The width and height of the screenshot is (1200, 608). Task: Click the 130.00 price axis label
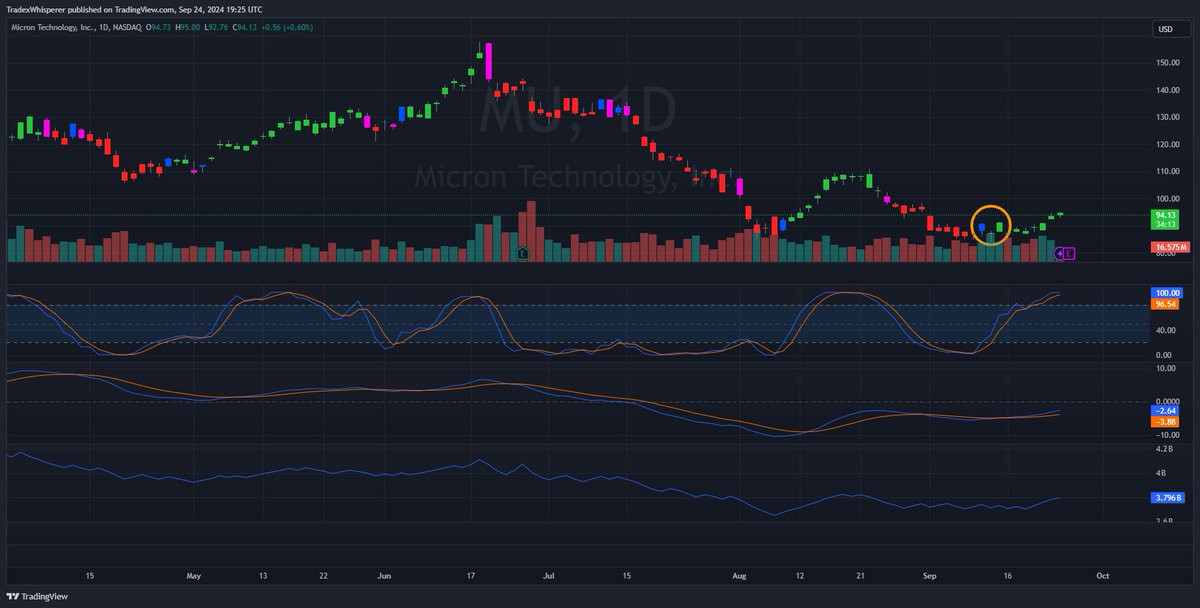[x=1167, y=117]
